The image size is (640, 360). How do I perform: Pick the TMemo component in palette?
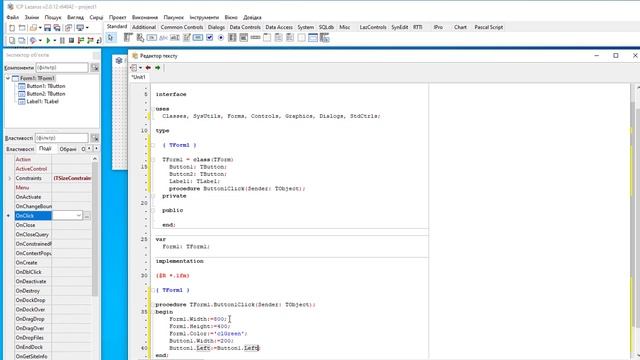click(187, 38)
